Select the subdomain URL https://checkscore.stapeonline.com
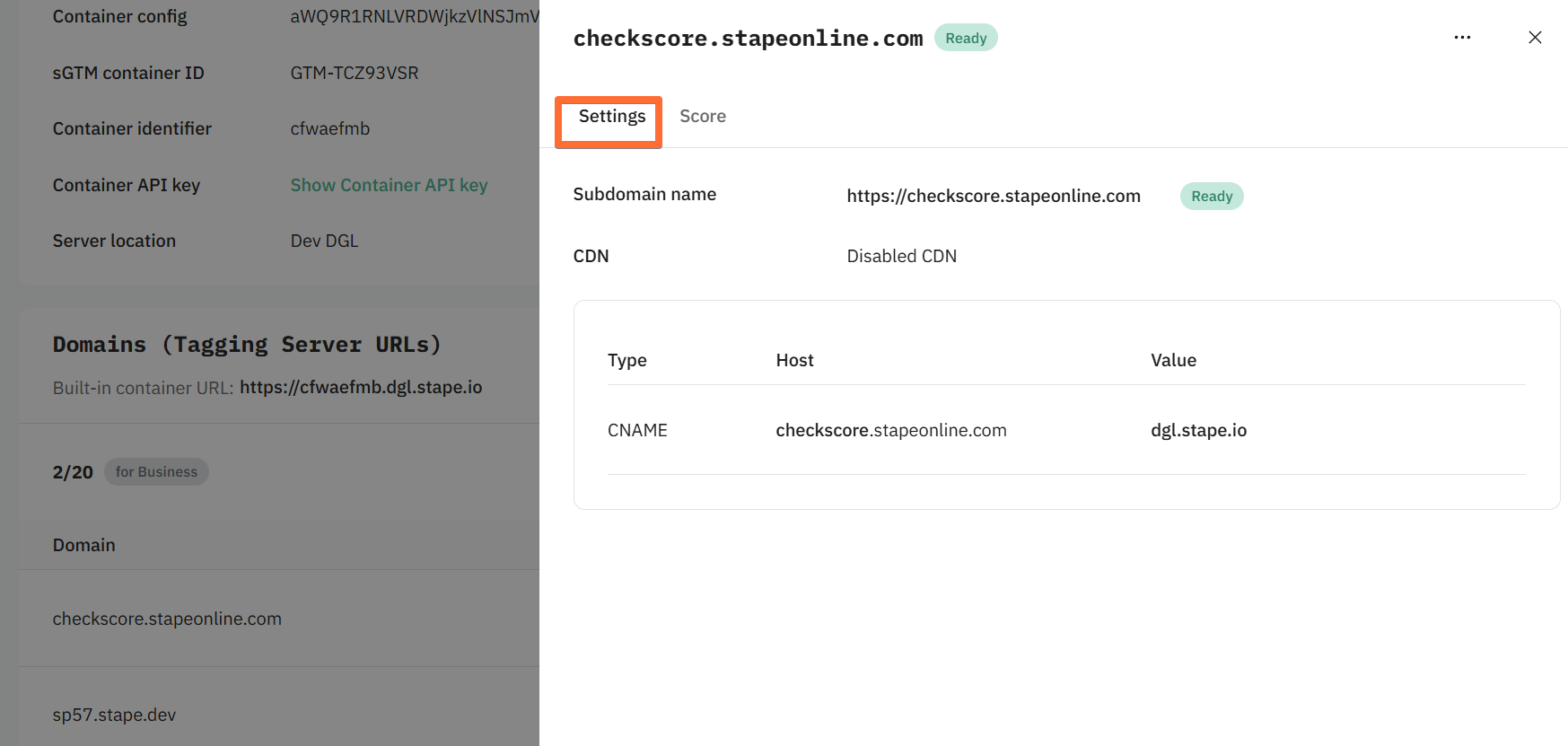 point(994,196)
